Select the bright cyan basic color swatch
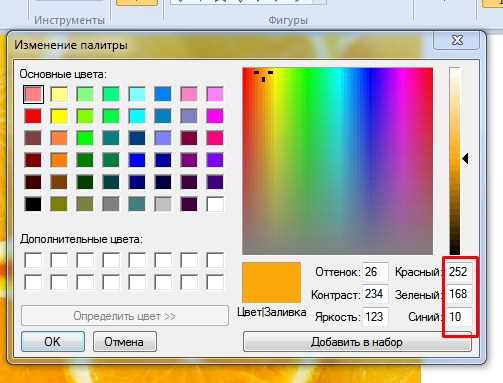 137,116
